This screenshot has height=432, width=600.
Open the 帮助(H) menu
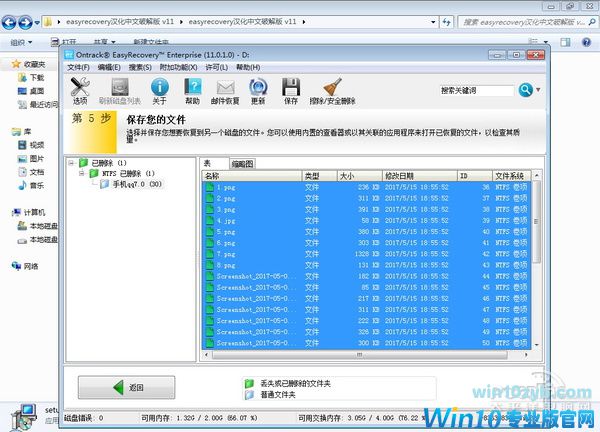(x=248, y=67)
